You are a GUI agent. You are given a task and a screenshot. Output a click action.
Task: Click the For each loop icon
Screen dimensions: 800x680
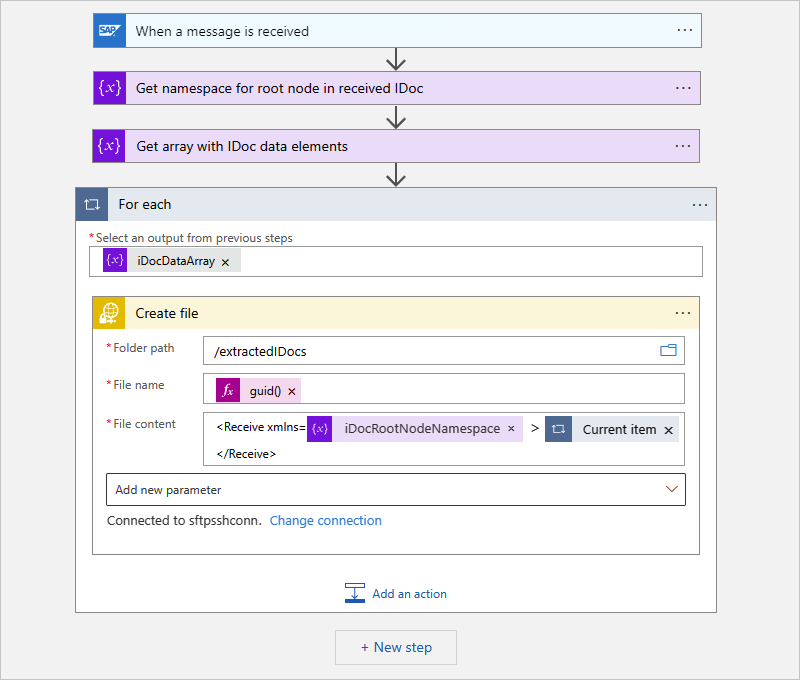[93, 204]
